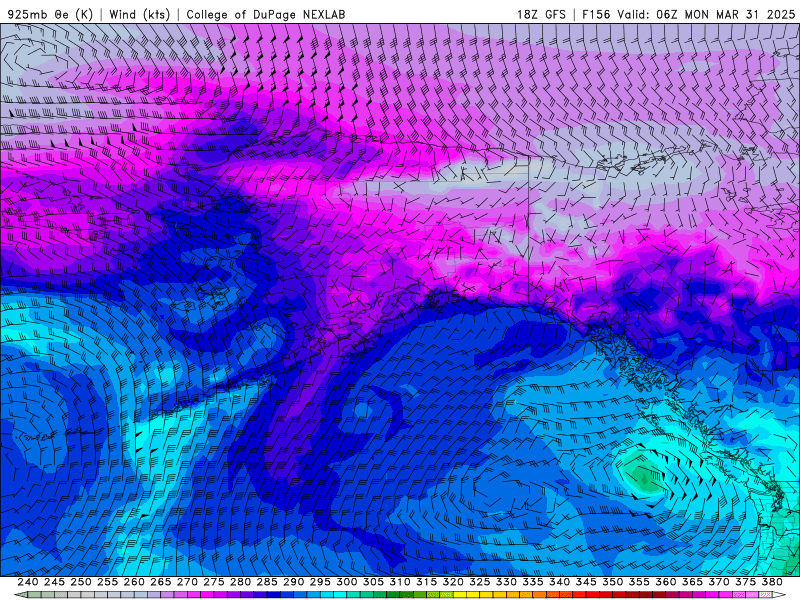This screenshot has height=600, width=800.
Task: Click the 360 value on the scale
Action: click(x=666, y=582)
